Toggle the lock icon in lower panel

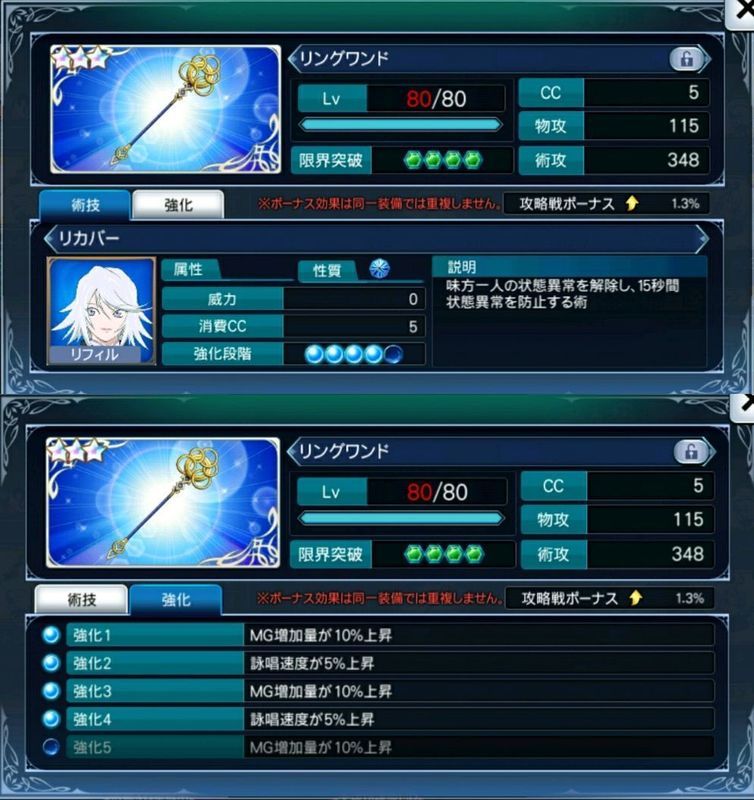[x=691, y=452]
